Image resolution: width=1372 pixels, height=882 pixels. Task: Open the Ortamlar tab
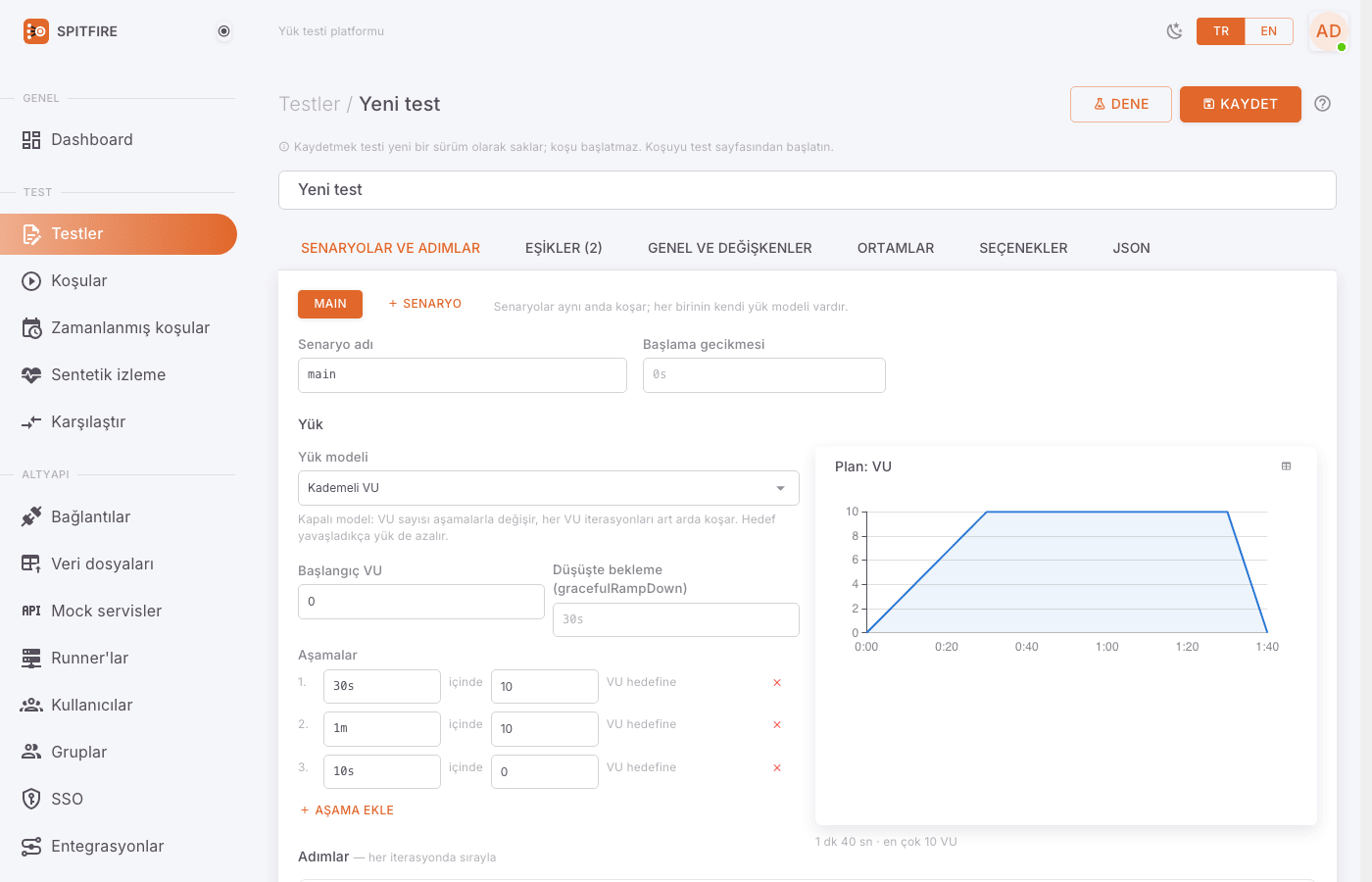(x=896, y=249)
